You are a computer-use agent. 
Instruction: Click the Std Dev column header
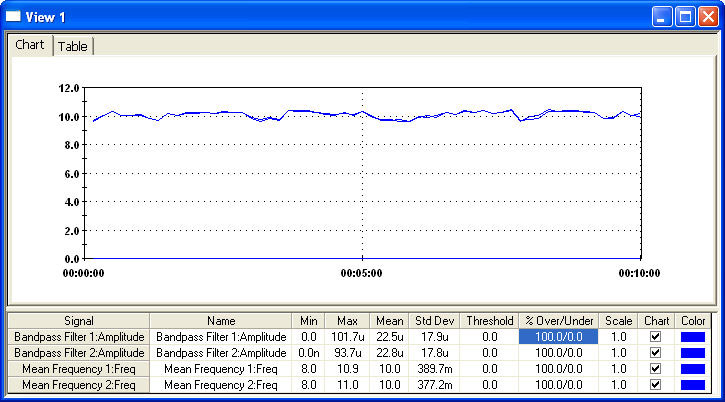435,321
